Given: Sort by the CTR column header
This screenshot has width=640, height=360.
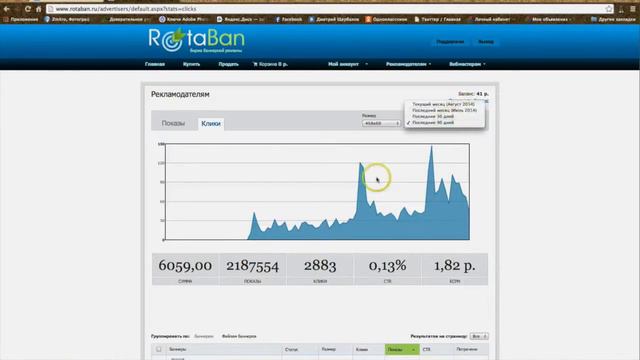Looking at the screenshot, I should (427, 349).
